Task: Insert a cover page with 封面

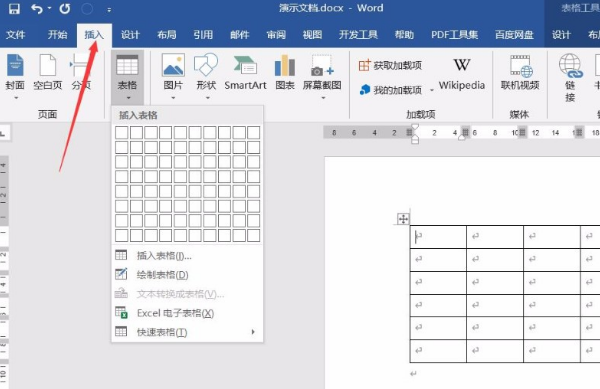Action: (x=15, y=72)
